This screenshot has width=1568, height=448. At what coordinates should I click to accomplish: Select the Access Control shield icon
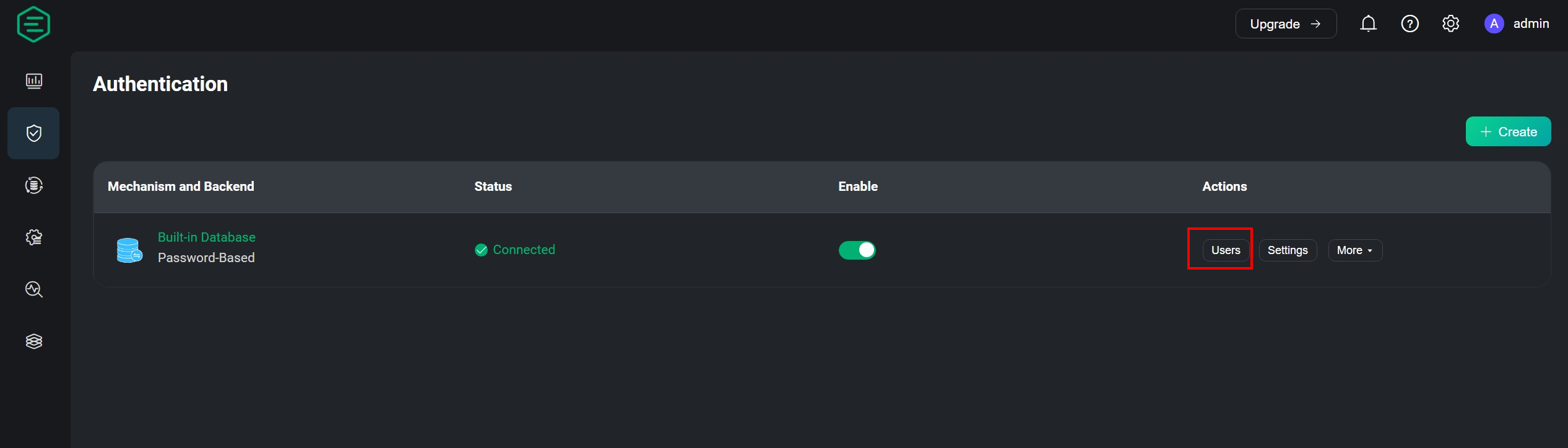click(x=34, y=133)
